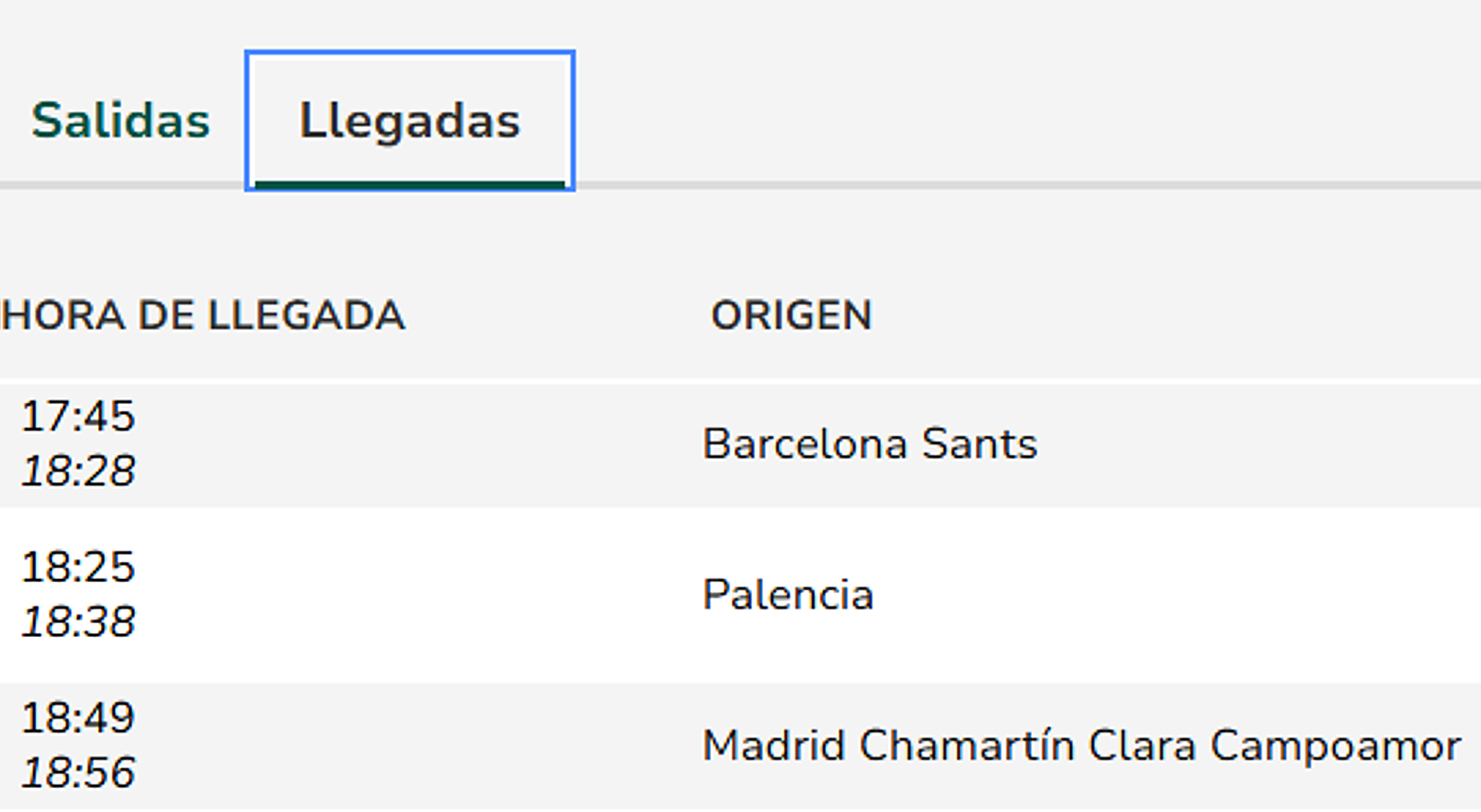The width and height of the screenshot is (1481, 812).
Task: Click the 18:25 scheduled arrival time
Action: click(78, 567)
